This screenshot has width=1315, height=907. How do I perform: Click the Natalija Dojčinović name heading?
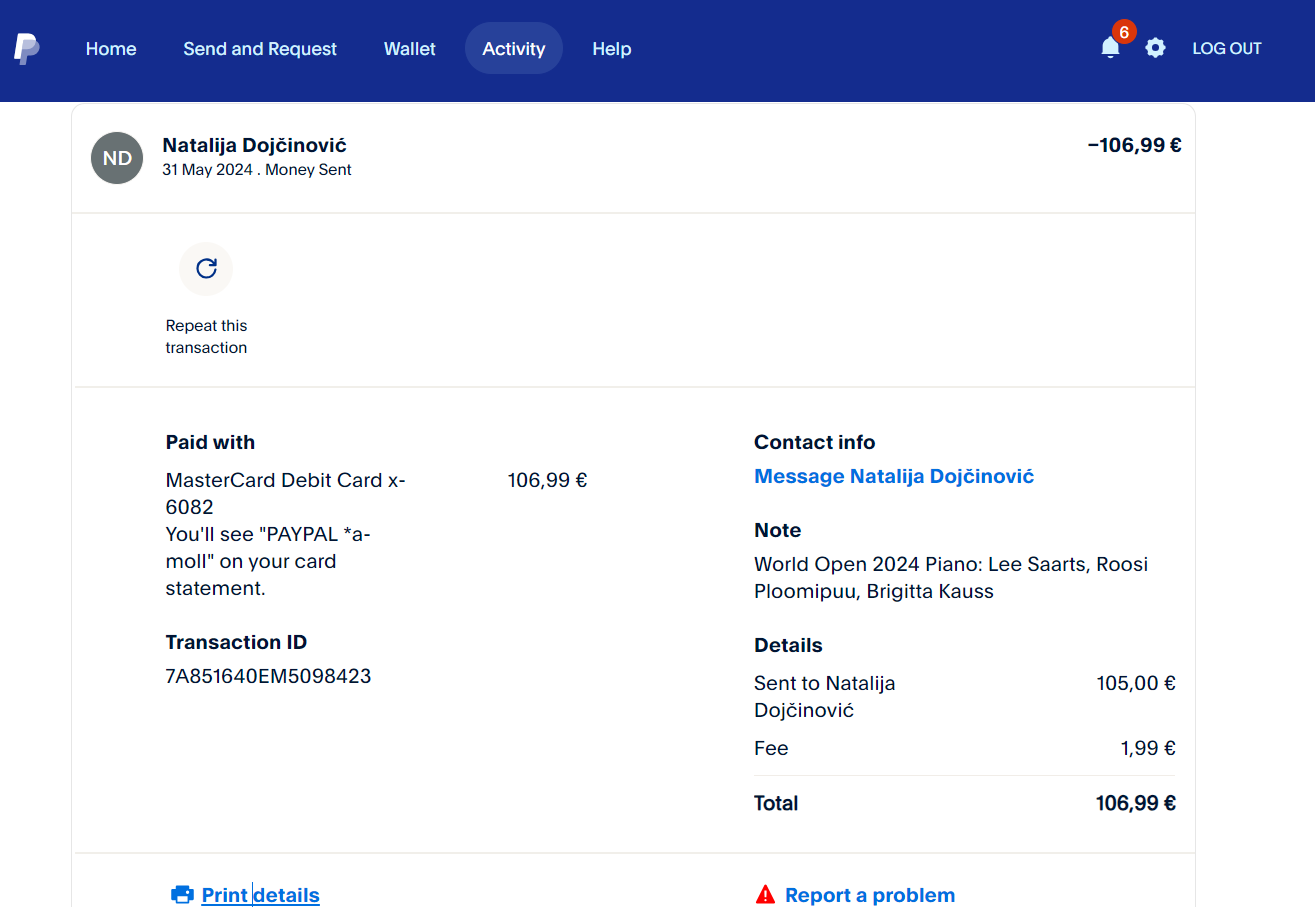coord(255,146)
